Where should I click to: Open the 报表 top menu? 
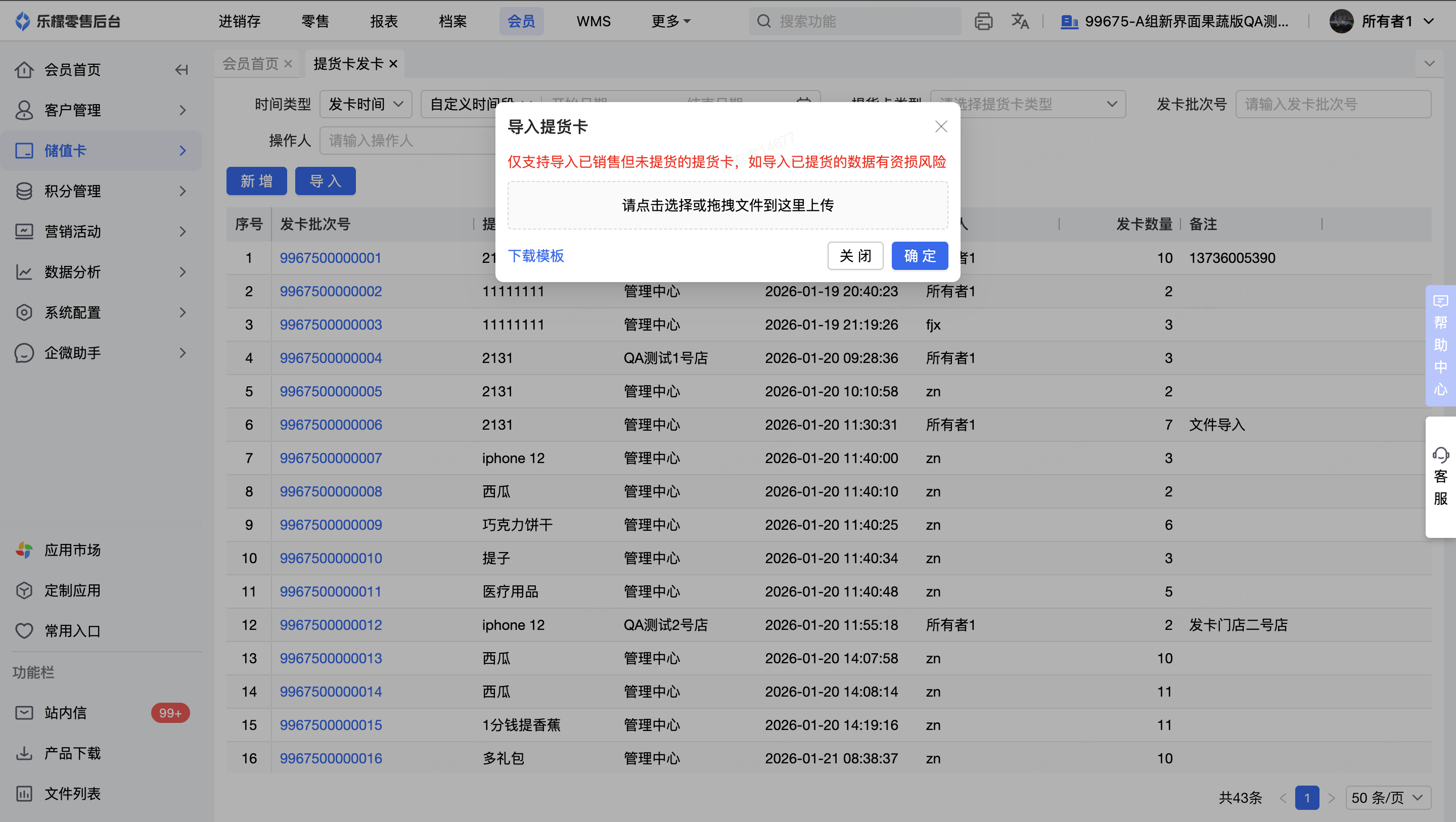(384, 21)
